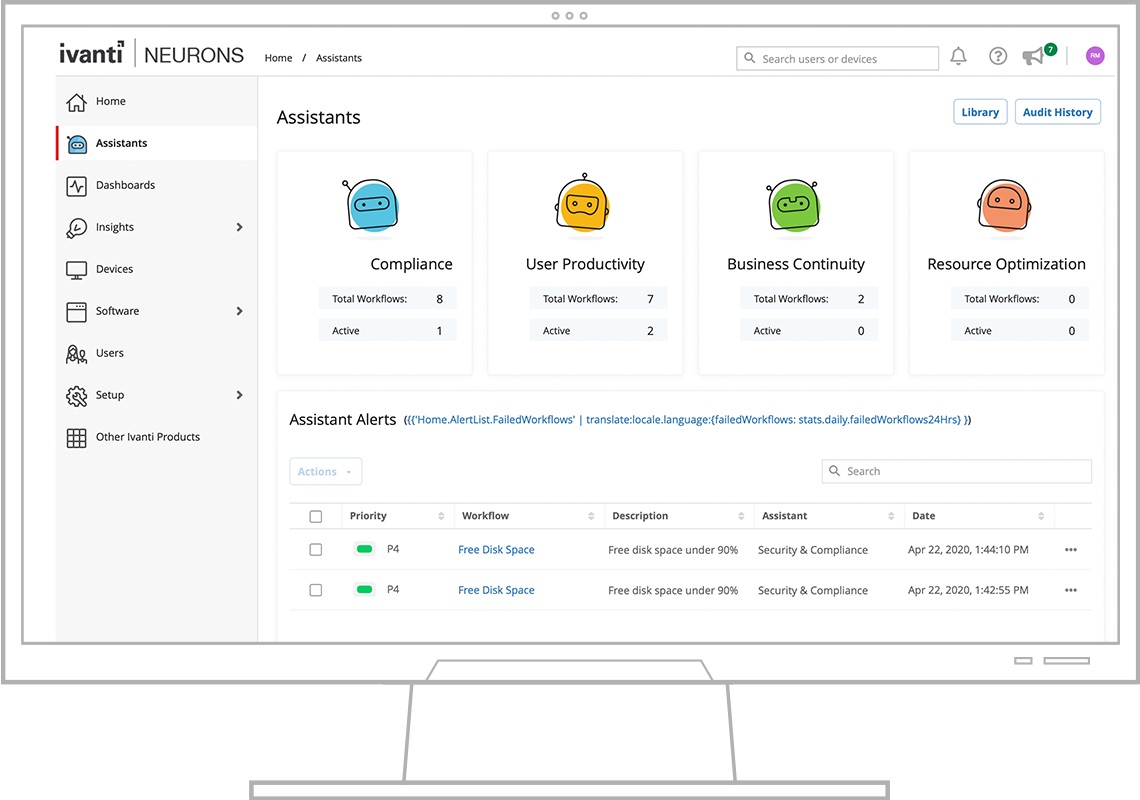Expand the Insights sidebar submenu

click(x=239, y=228)
